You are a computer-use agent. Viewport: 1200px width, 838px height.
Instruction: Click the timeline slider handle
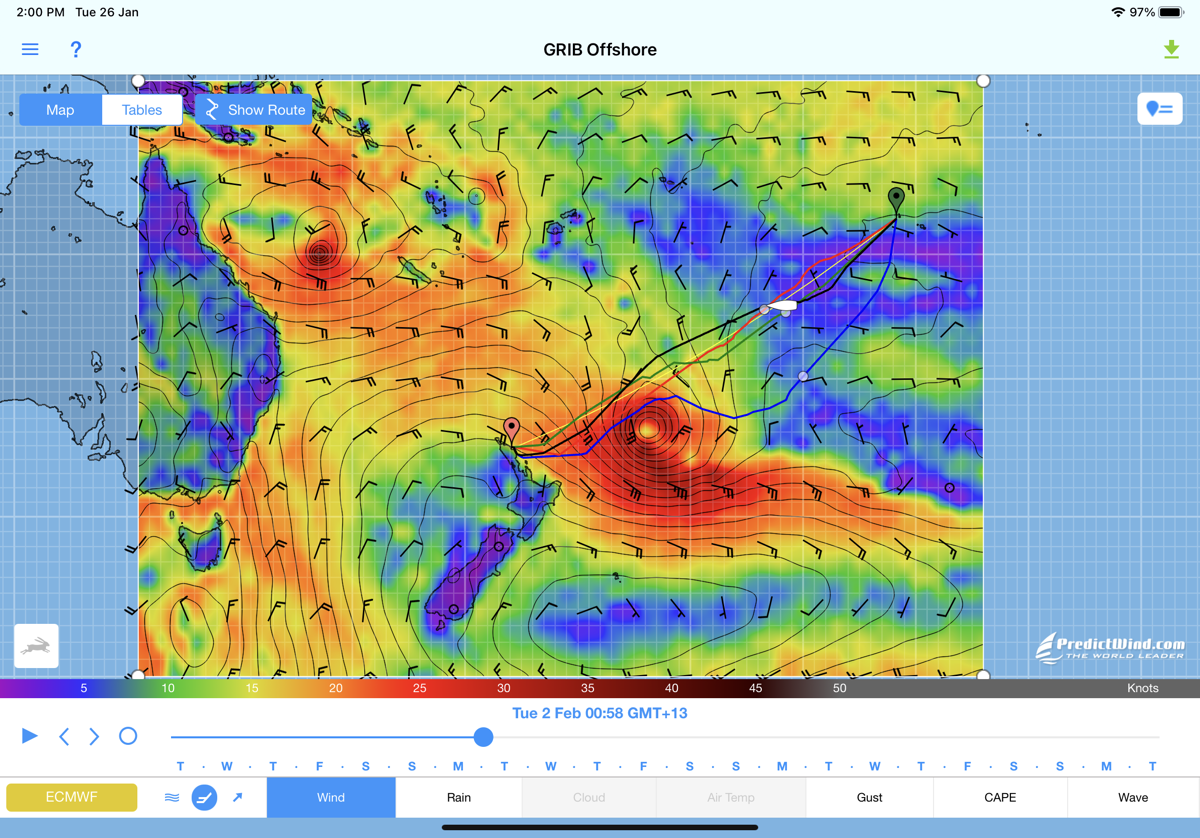(x=483, y=737)
